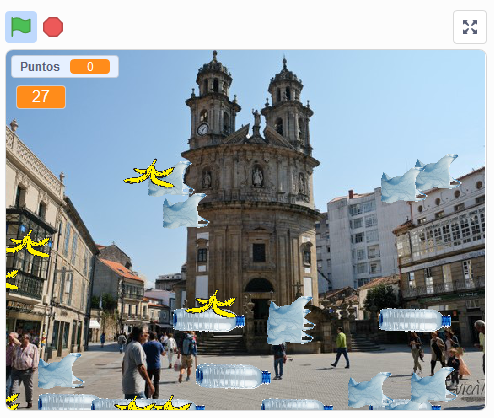Click the Puntos score variable monitor

tap(65, 67)
